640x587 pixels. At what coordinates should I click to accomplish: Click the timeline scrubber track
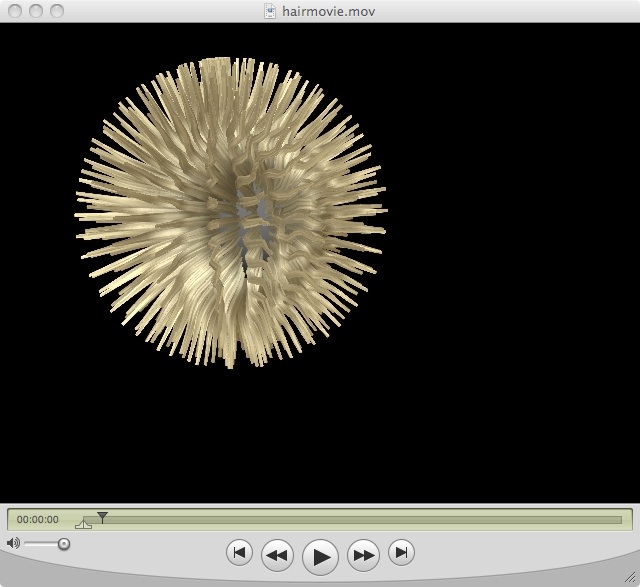(352, 520)
